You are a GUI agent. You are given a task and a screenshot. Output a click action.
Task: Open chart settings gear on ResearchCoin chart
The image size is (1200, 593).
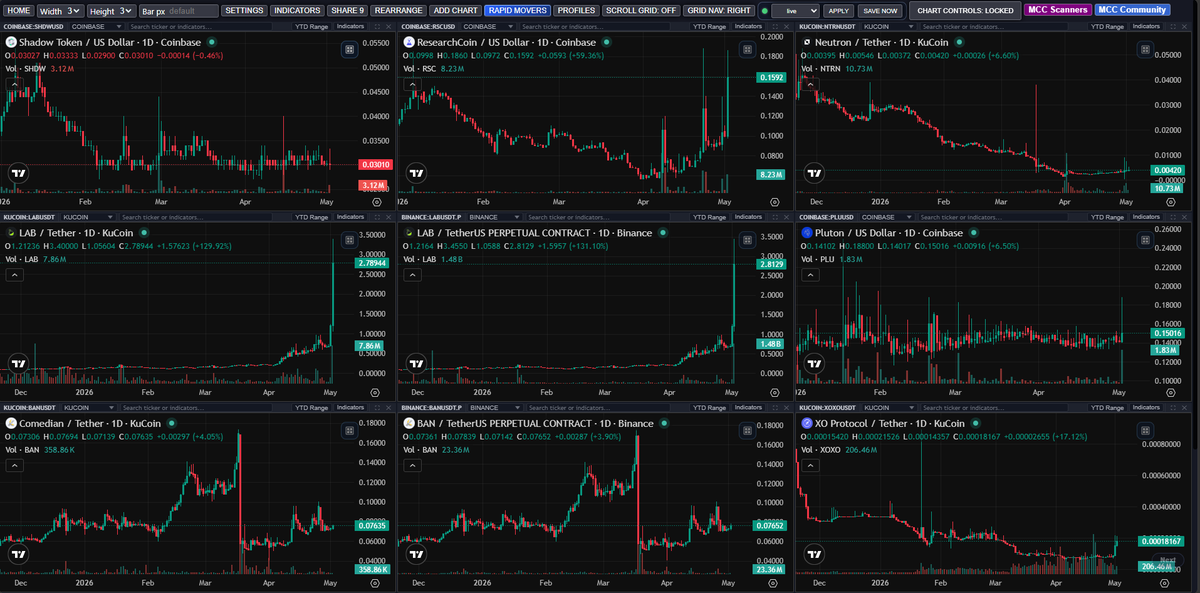774,201
